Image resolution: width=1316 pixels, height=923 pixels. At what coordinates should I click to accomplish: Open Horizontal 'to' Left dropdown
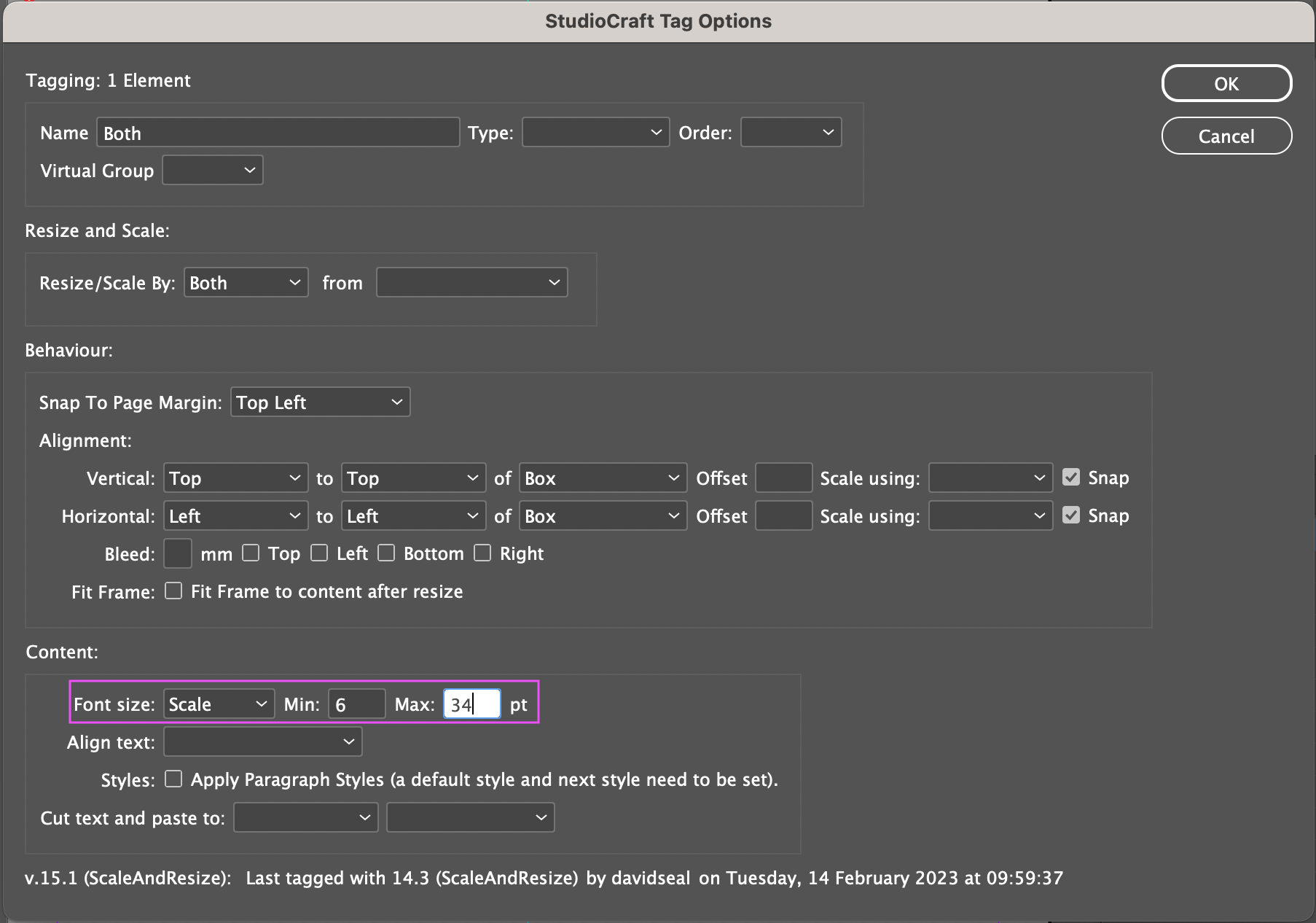coord(413,516)
